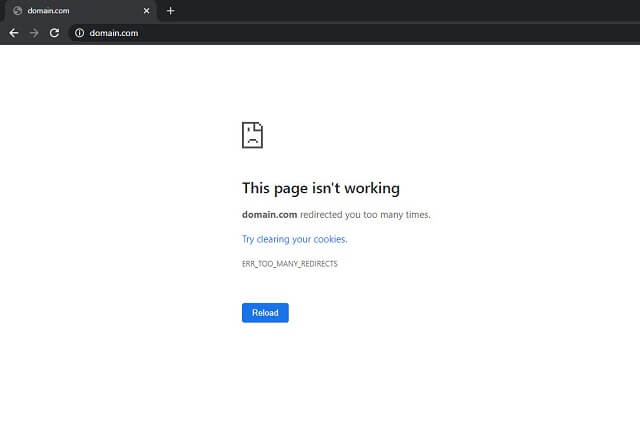View site information via the info icon
The image size is (640, 430).
coord(80,33)
